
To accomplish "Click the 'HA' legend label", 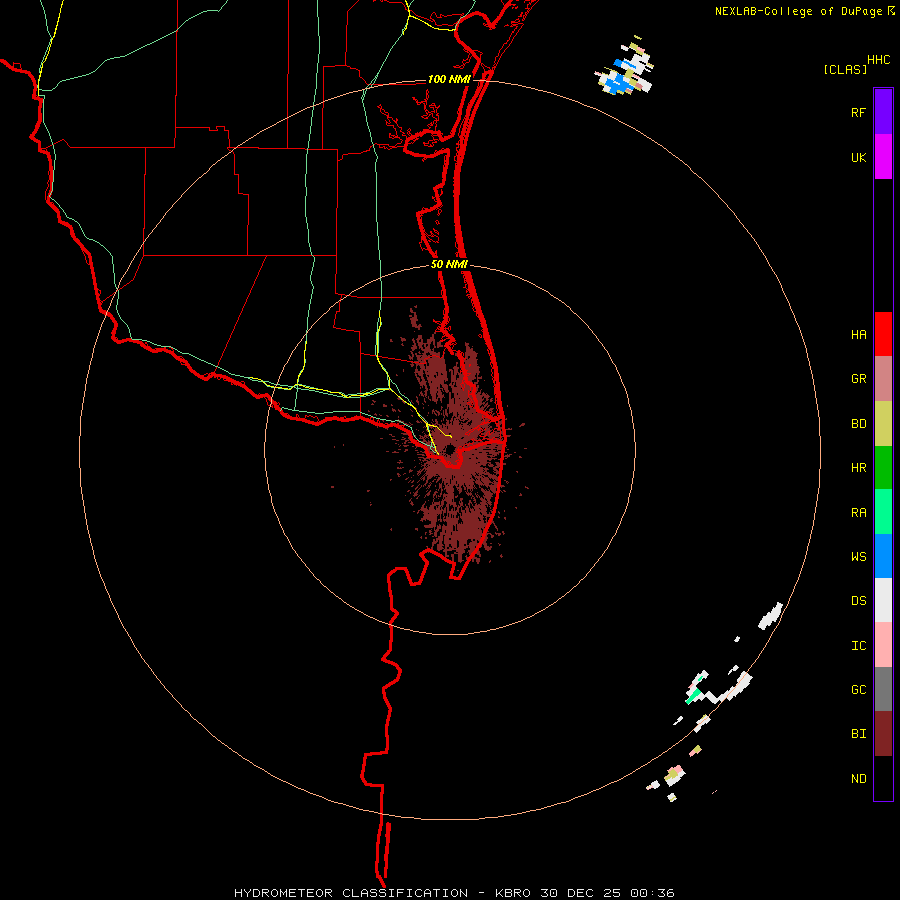I will pyautogui.click(x=858, y=335).
